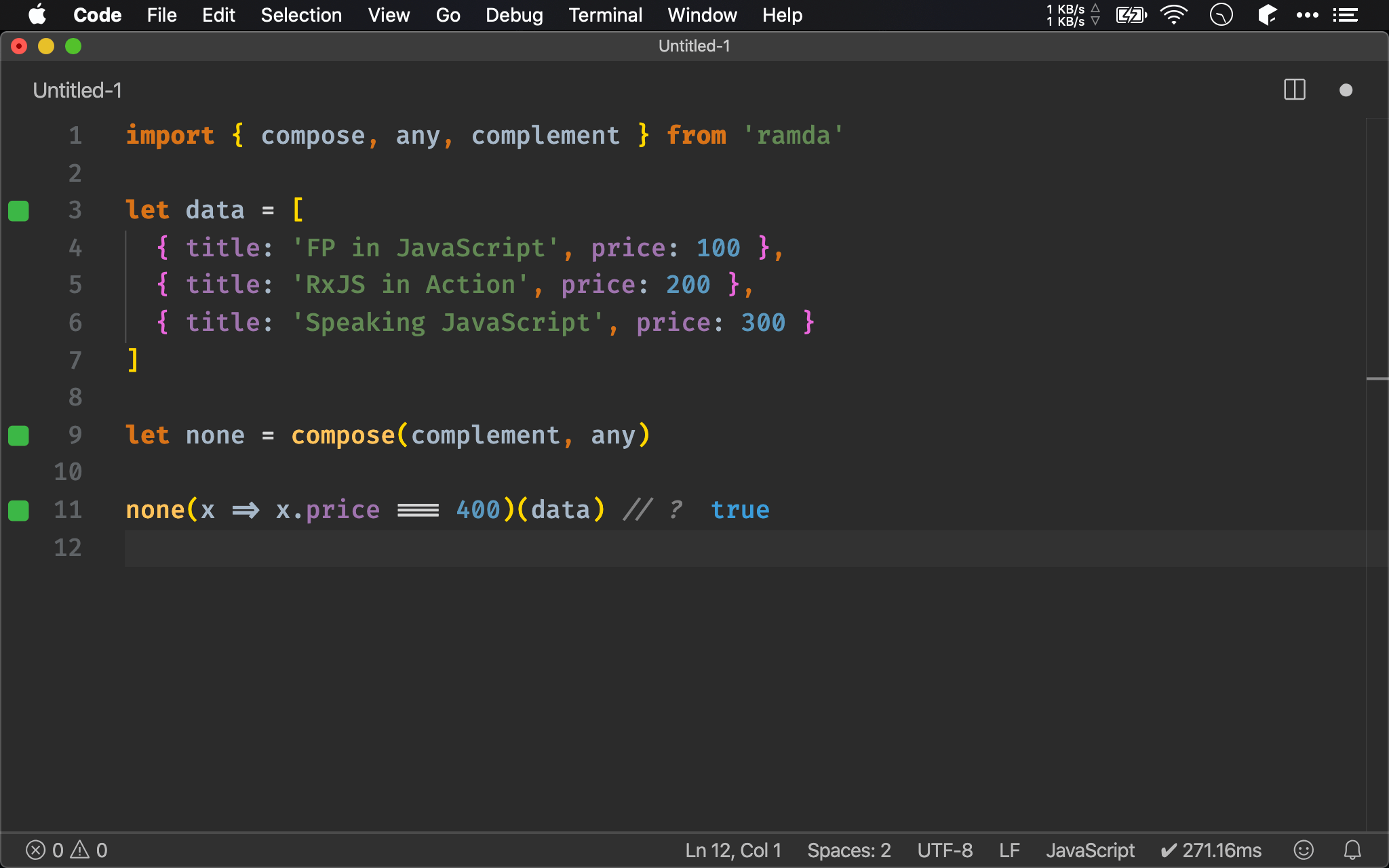Click the network speed monitor in menu bar

pos(1073,15)
